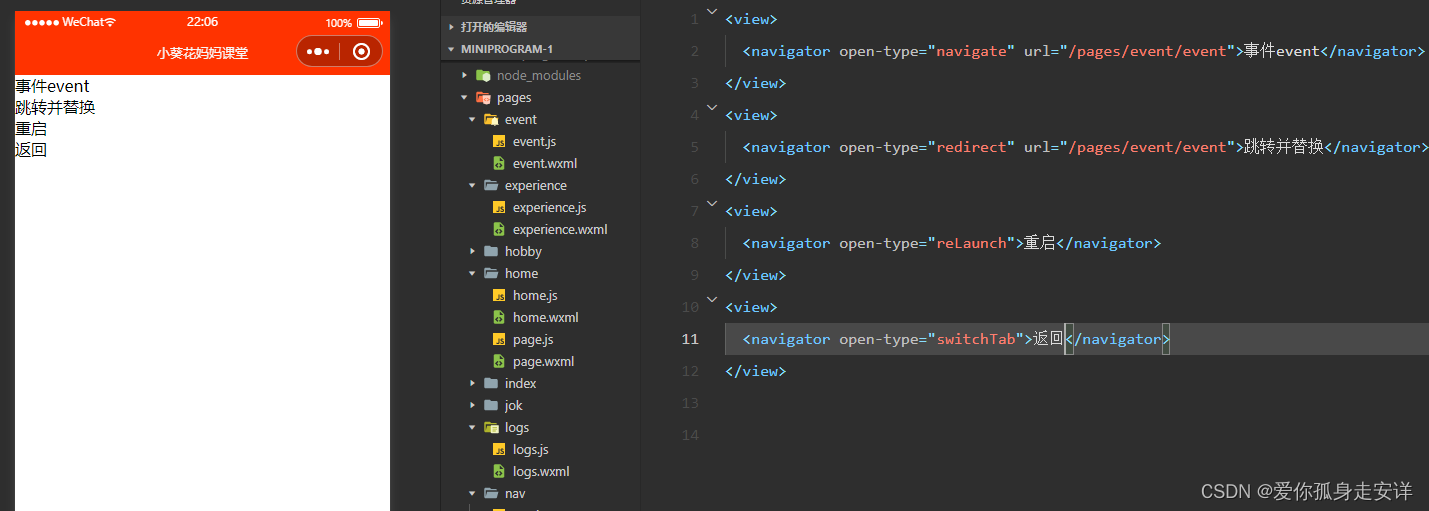Click the "navigate" value on line 2

tap(972, 51)
